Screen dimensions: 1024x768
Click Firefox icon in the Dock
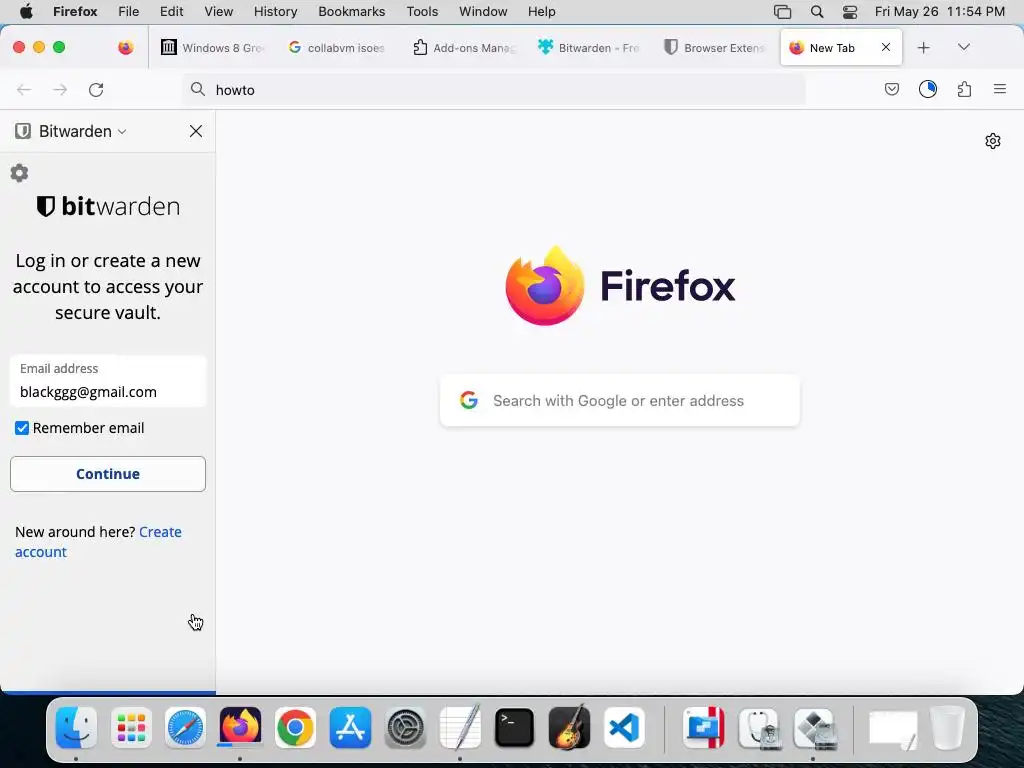(x=240, y=728)
